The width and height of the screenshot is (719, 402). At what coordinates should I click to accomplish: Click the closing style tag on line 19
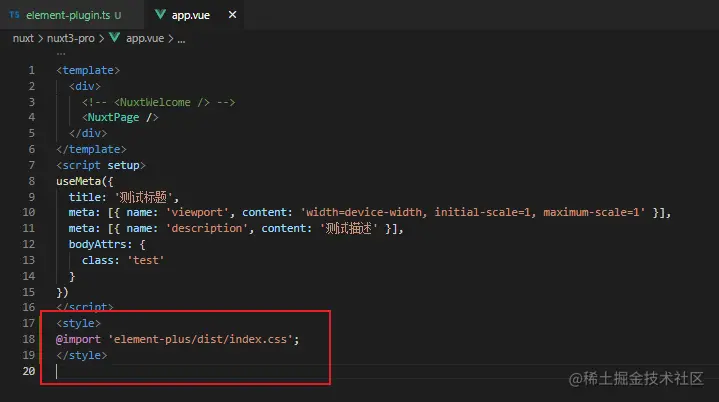[82, 355]
